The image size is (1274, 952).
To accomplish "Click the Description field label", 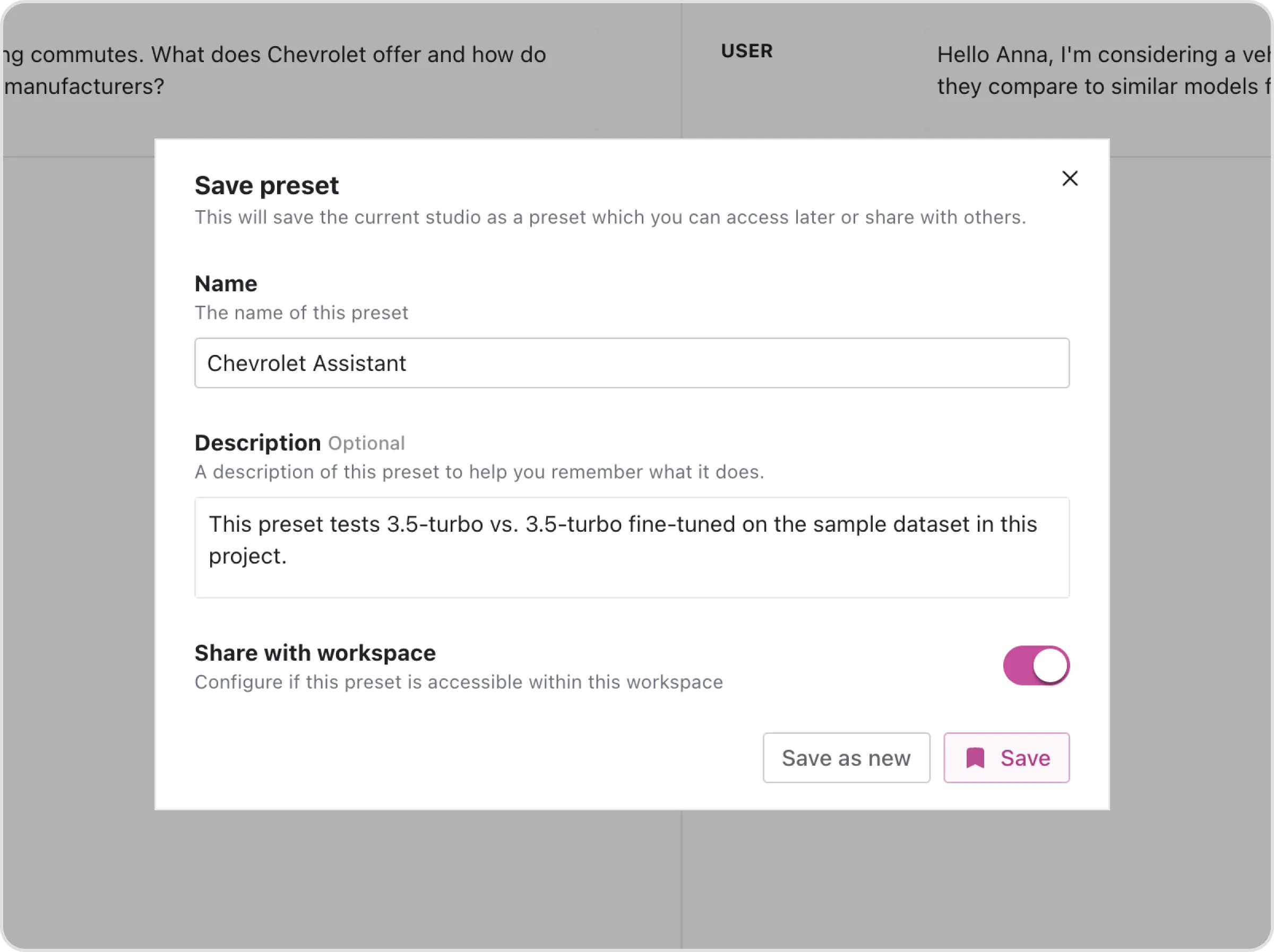I will 257,443.
